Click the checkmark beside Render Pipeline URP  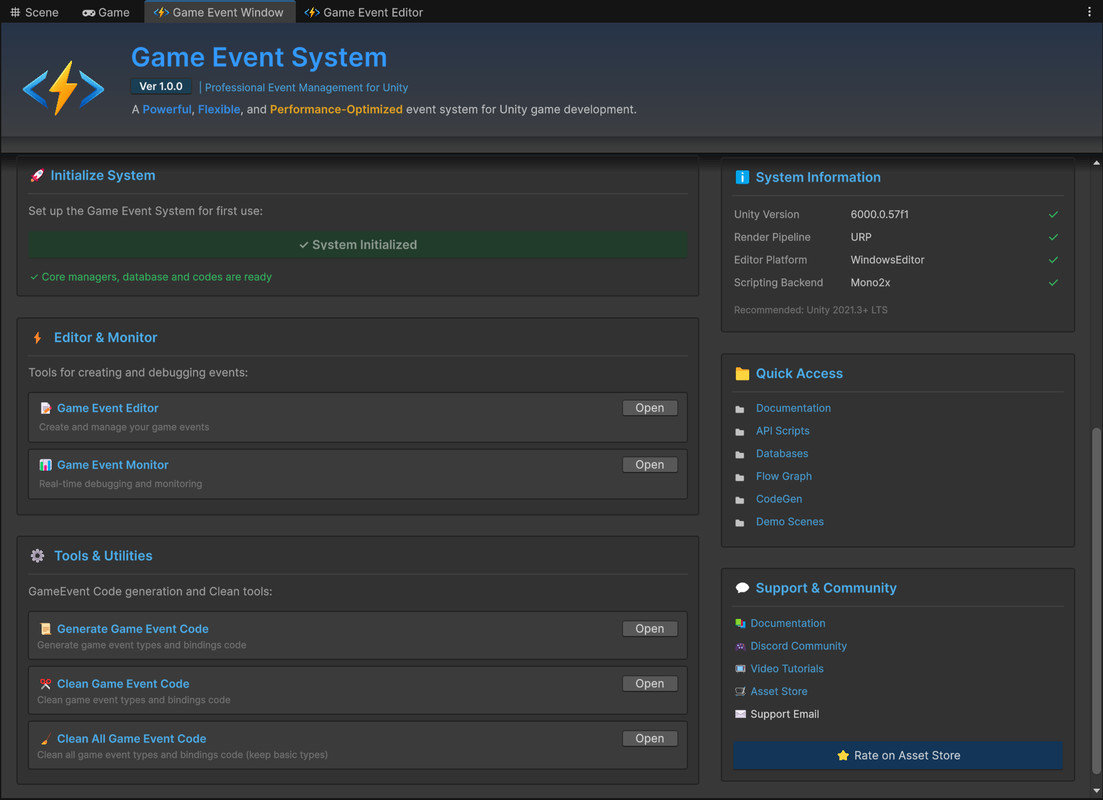(x=1053, y=237)
